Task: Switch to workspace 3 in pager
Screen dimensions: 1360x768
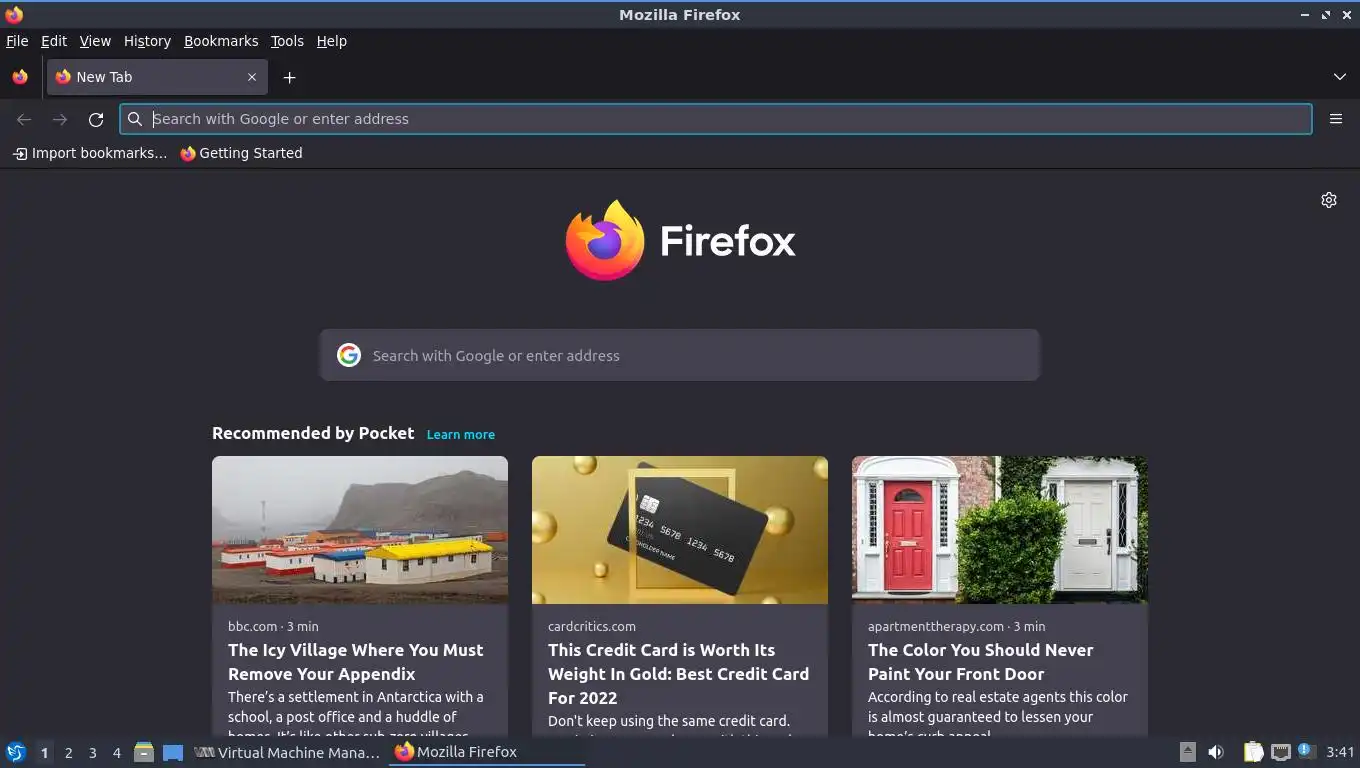Action: [92, 753]
